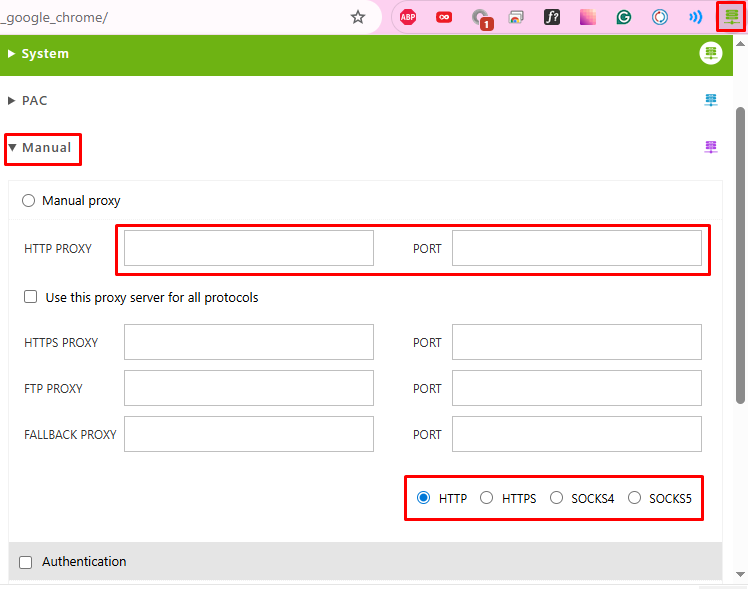
Task: Focus the FTP PROXY port field
Action: 576,388
